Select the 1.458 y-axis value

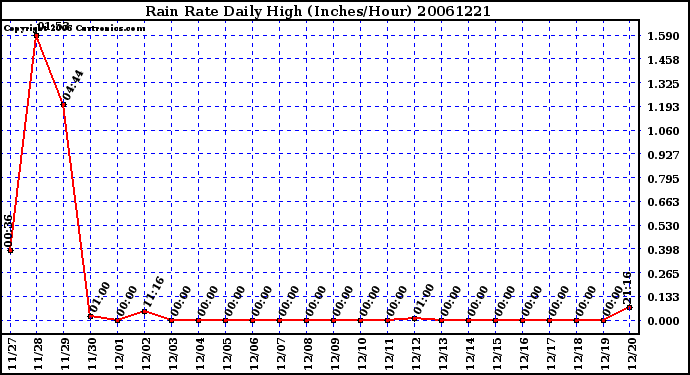pyautogui.click(x=663, y=60)
